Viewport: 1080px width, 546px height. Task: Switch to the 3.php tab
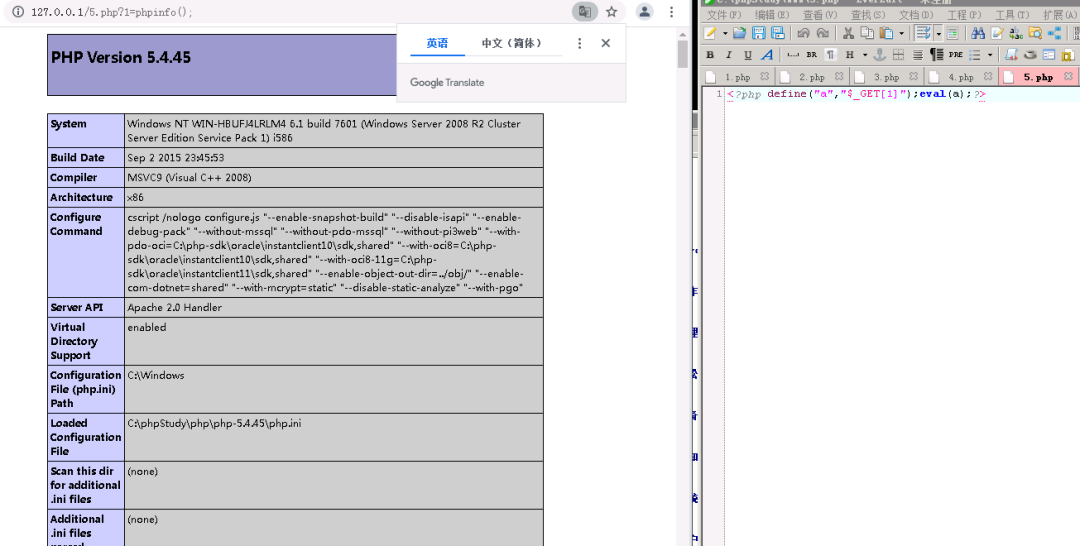coord(886,77)
